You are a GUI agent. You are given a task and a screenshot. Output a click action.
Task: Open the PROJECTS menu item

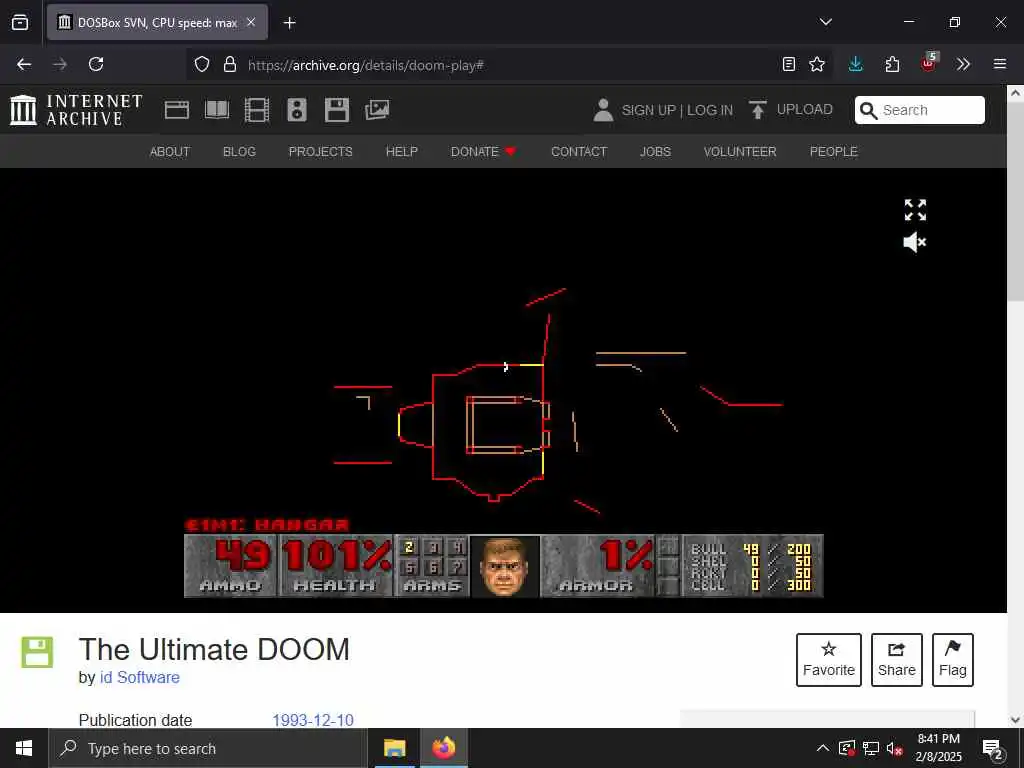321,152
